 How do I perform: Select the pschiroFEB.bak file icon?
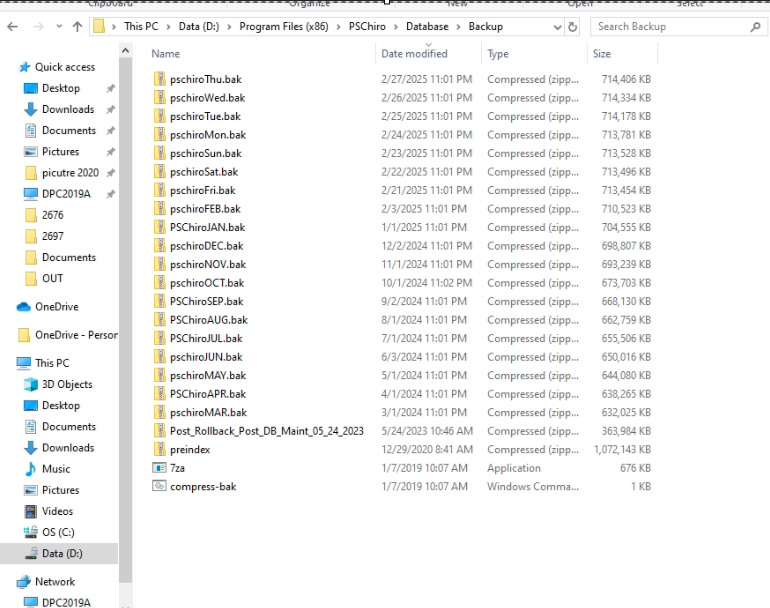tap(159, 209)
